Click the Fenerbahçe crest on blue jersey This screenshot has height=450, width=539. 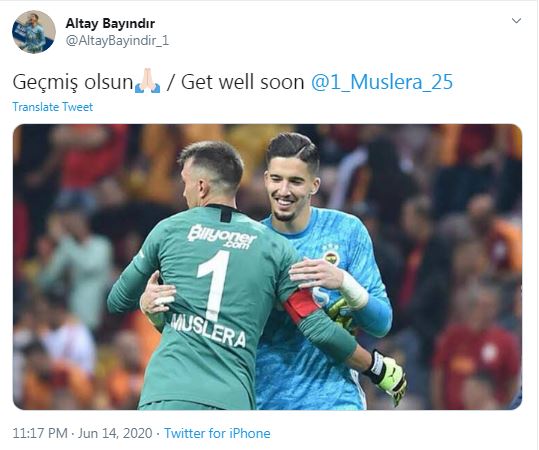330,254
